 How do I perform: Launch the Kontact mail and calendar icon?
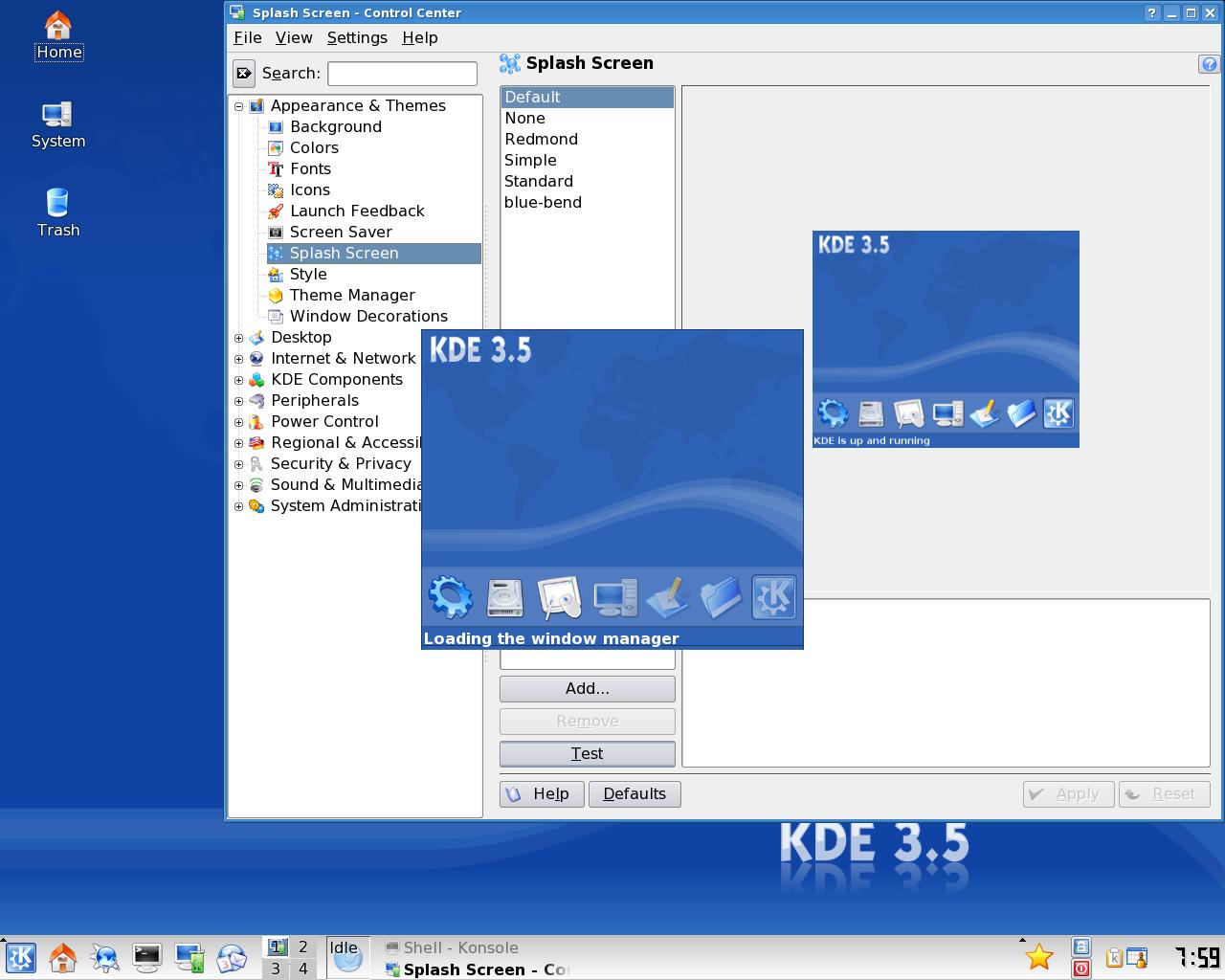[232, 957]
